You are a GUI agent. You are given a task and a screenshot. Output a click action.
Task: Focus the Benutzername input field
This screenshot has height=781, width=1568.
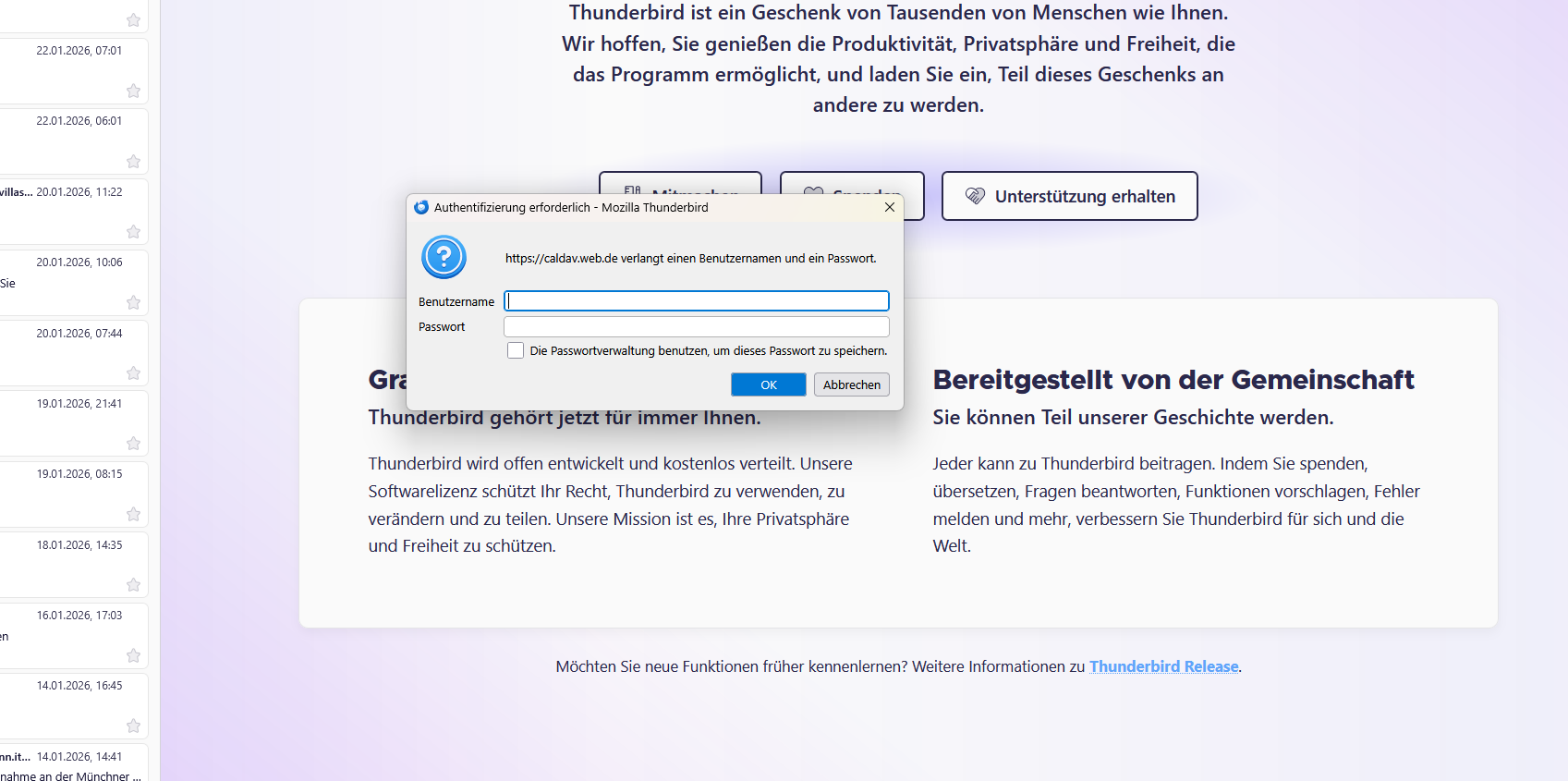[697, 300]
